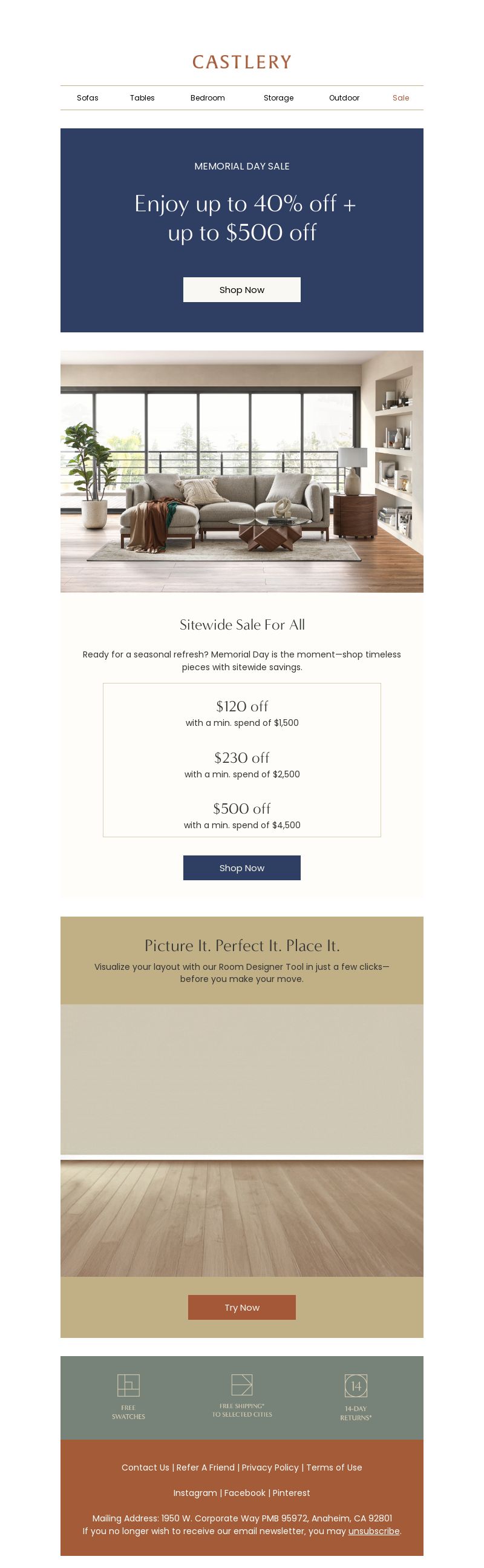The image size is (484, 1568).
Task: Browse the Outdoor category
Action: point(344,98)
